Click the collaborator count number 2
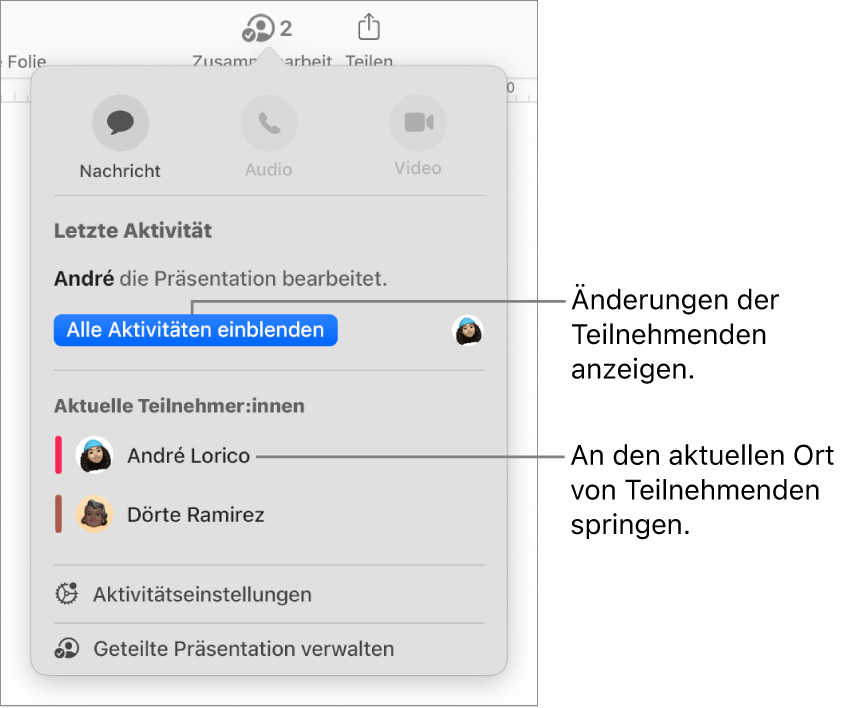 click(x=286, y=28)
